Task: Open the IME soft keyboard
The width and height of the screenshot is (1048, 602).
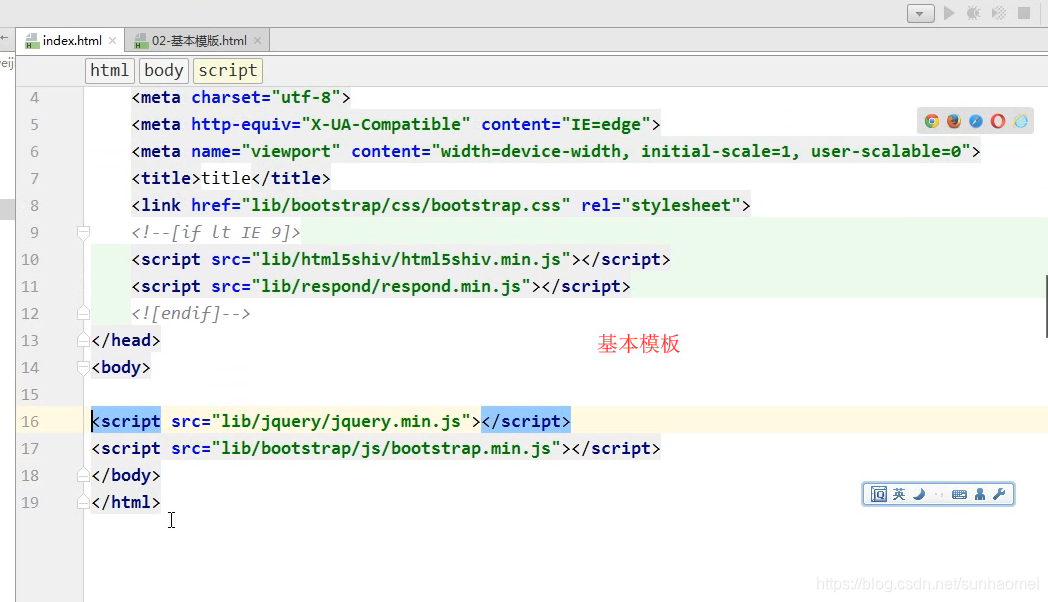Action: [x=959, y=494]
